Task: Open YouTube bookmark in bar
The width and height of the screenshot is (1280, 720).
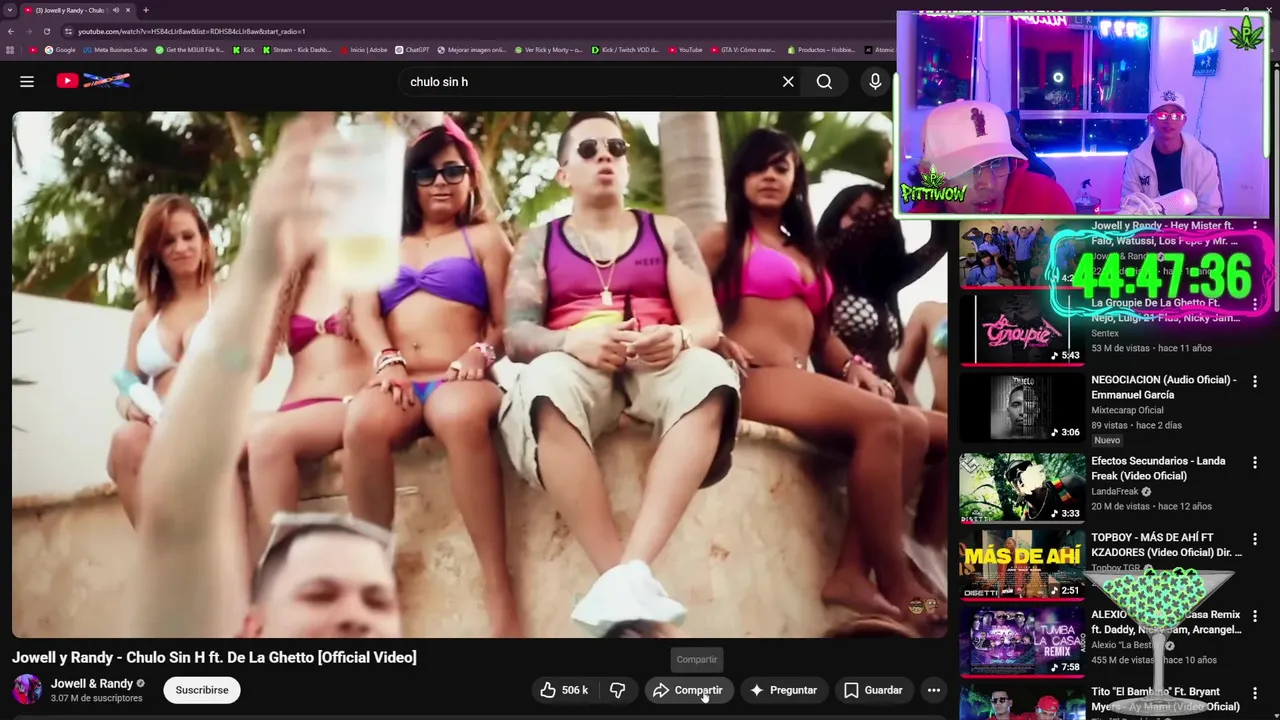Action: pyautogui.click(x=685, y=50)
